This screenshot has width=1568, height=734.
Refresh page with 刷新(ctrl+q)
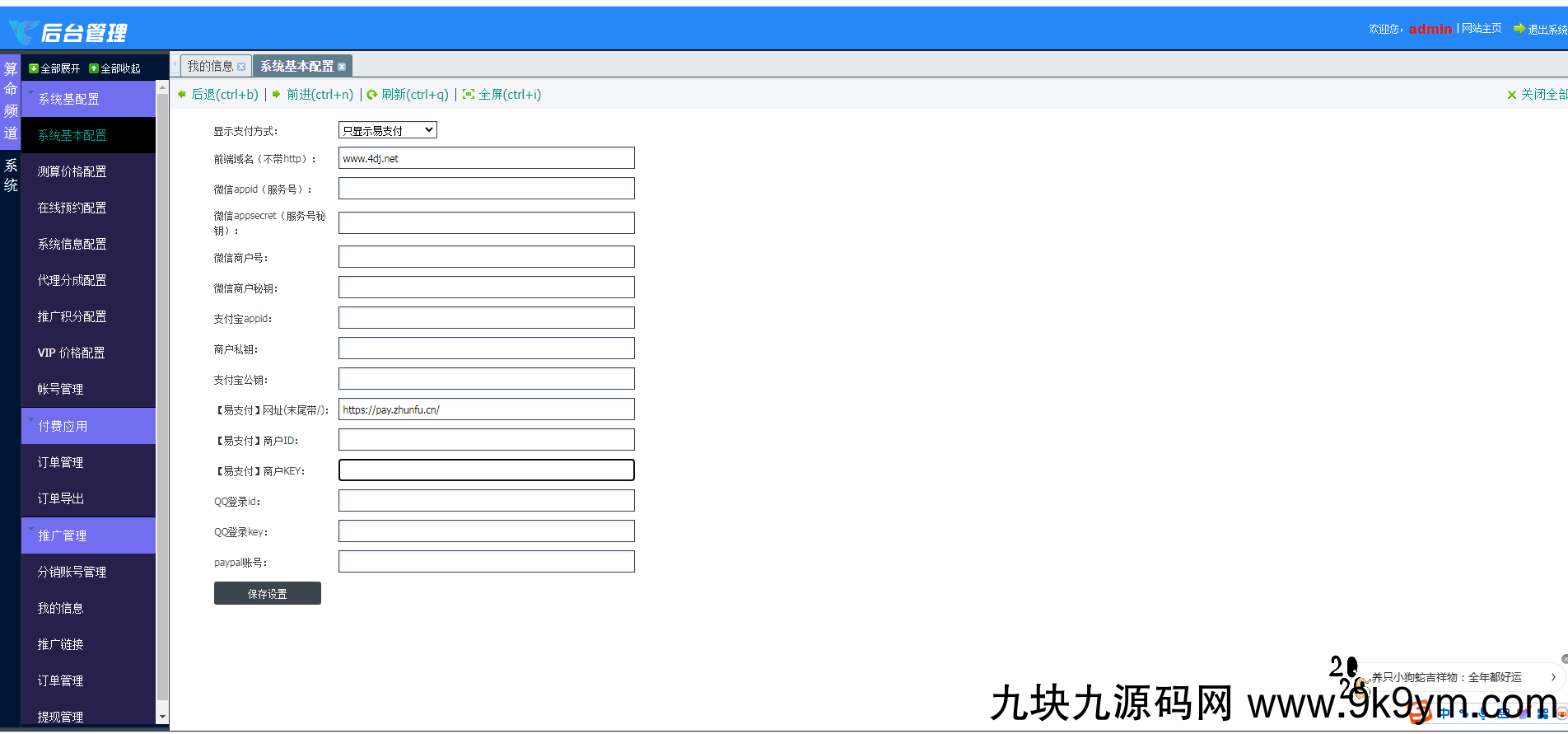click(408, 95)
